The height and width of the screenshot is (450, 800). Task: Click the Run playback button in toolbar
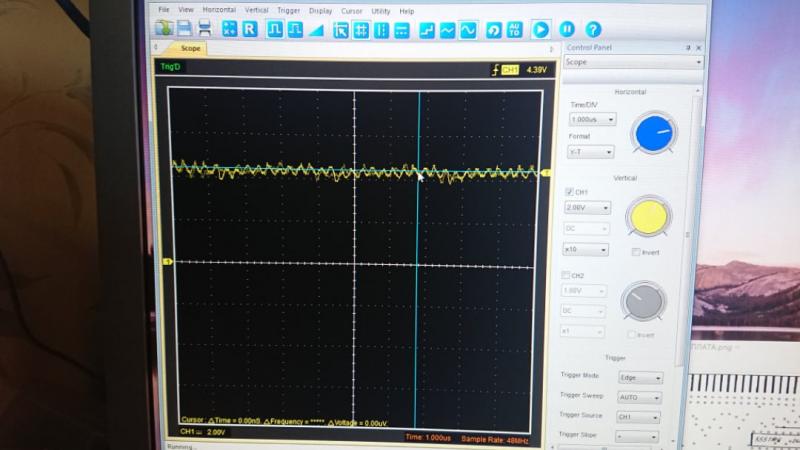point(540,30)
